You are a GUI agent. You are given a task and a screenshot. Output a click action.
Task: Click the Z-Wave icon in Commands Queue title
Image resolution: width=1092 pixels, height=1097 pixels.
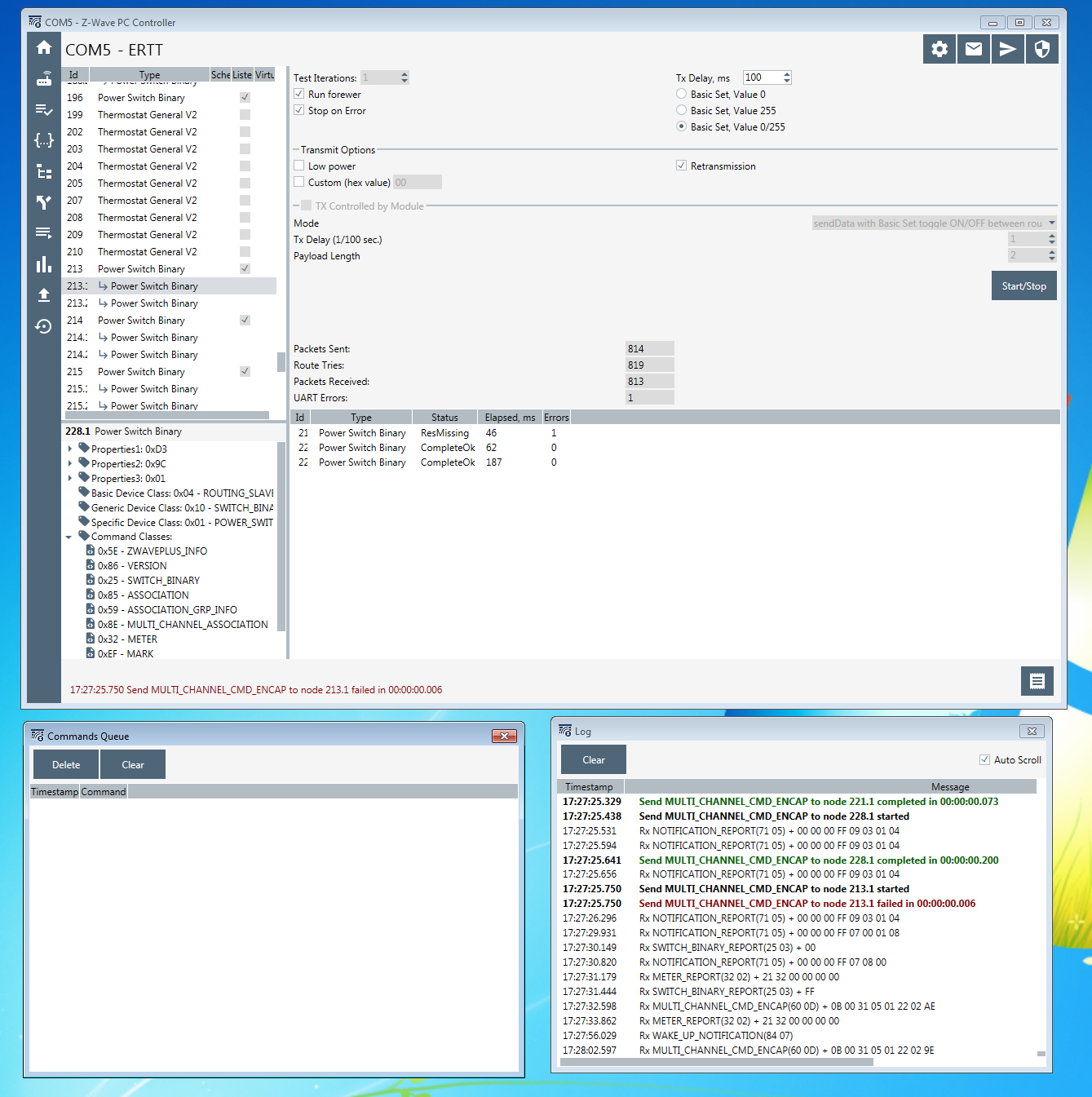click(x=38, y=736)
